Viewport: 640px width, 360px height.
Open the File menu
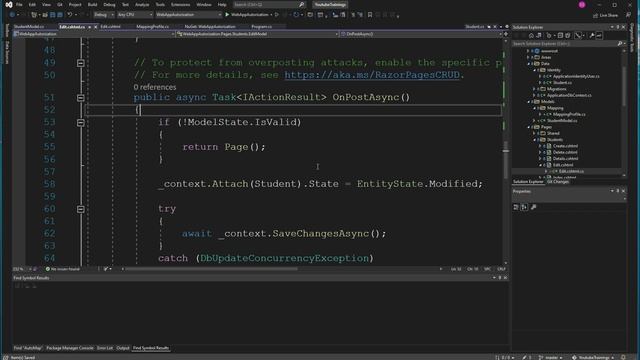(19, 4)
